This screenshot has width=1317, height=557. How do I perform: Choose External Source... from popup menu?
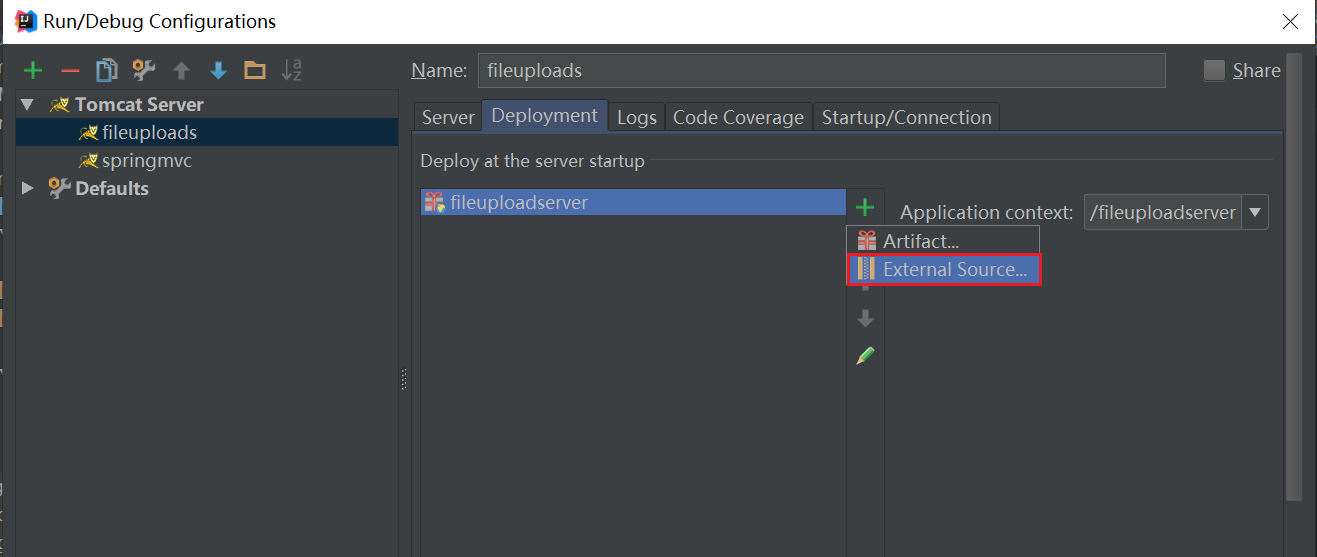[x=944, y=269]
